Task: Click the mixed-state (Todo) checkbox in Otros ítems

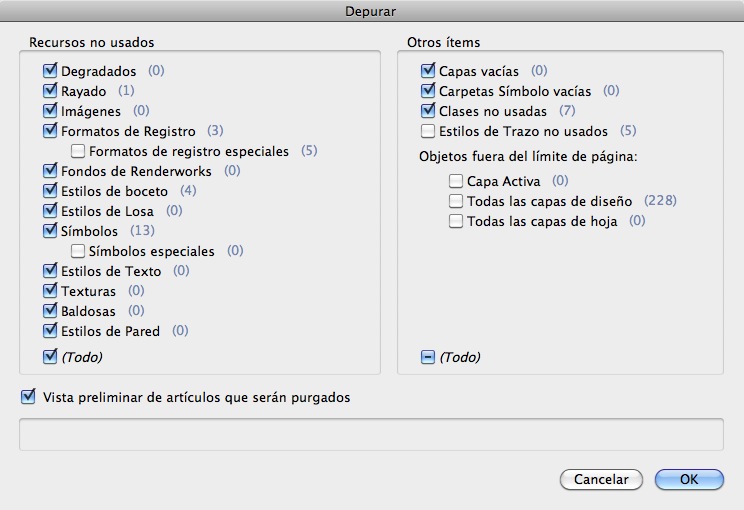Action: (428, 357)
